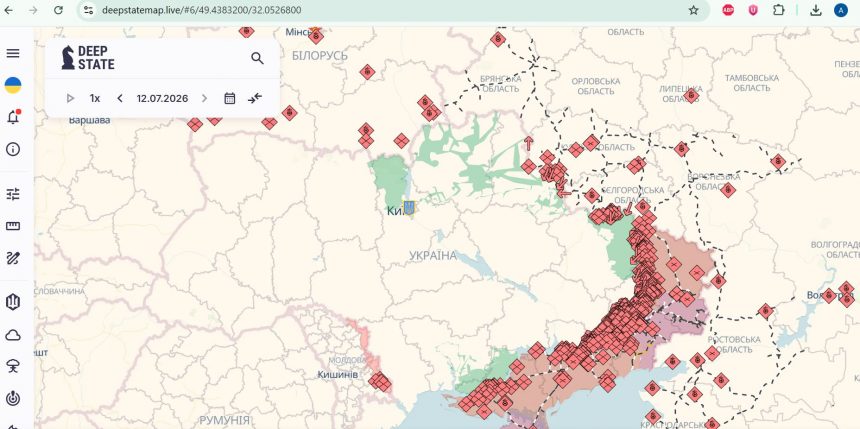The image size is (860, 429).
Task: Select the ruler measurement tool
Action: tap(13, 225)
